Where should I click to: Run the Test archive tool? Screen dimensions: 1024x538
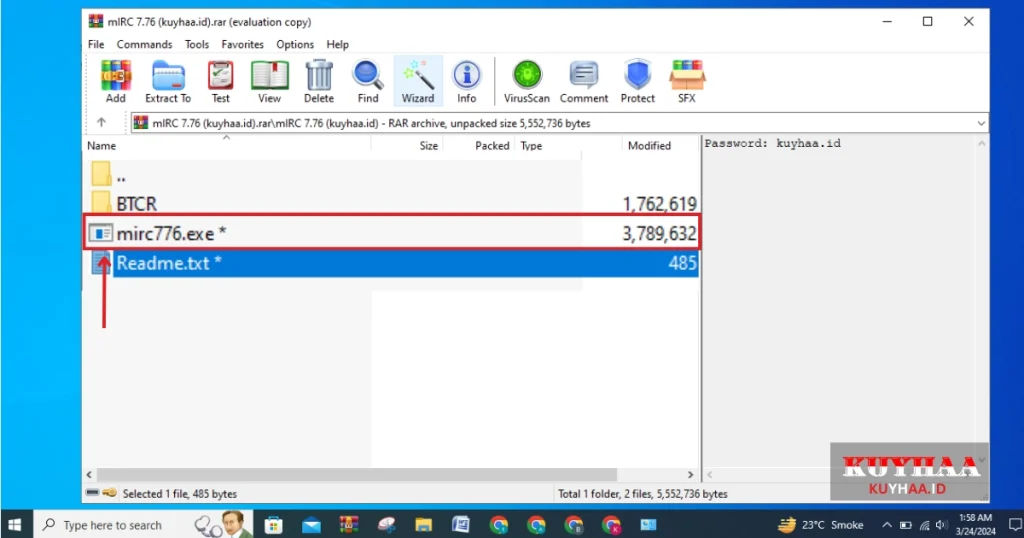click(x=221, y=82)
